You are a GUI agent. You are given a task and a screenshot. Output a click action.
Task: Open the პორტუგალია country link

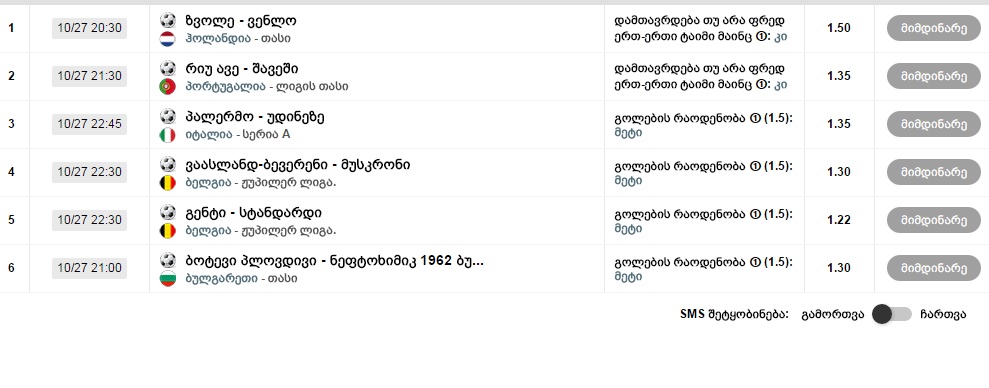pos(225,86)
